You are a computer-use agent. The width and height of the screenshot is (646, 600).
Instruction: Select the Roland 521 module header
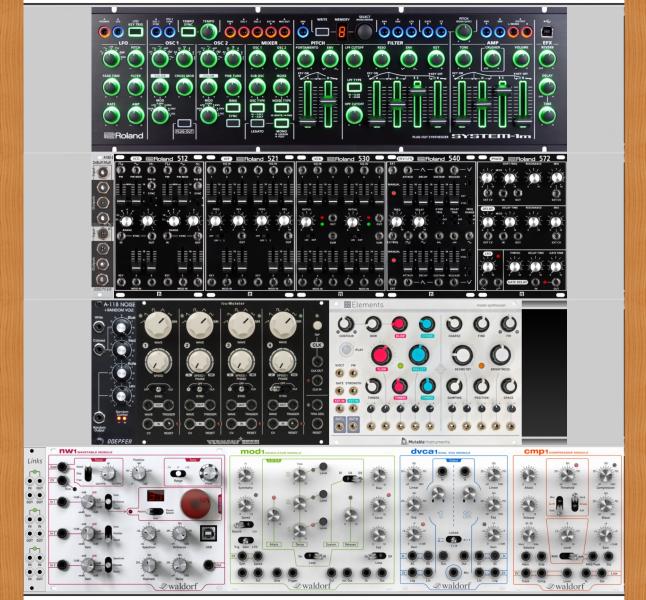[x=250, y=158]
